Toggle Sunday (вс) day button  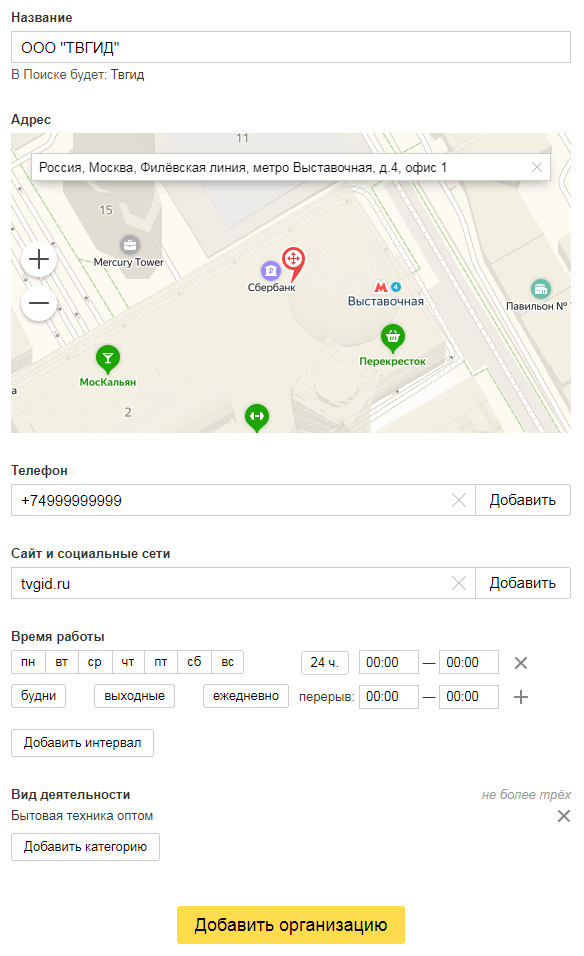[x=227, y=662]
